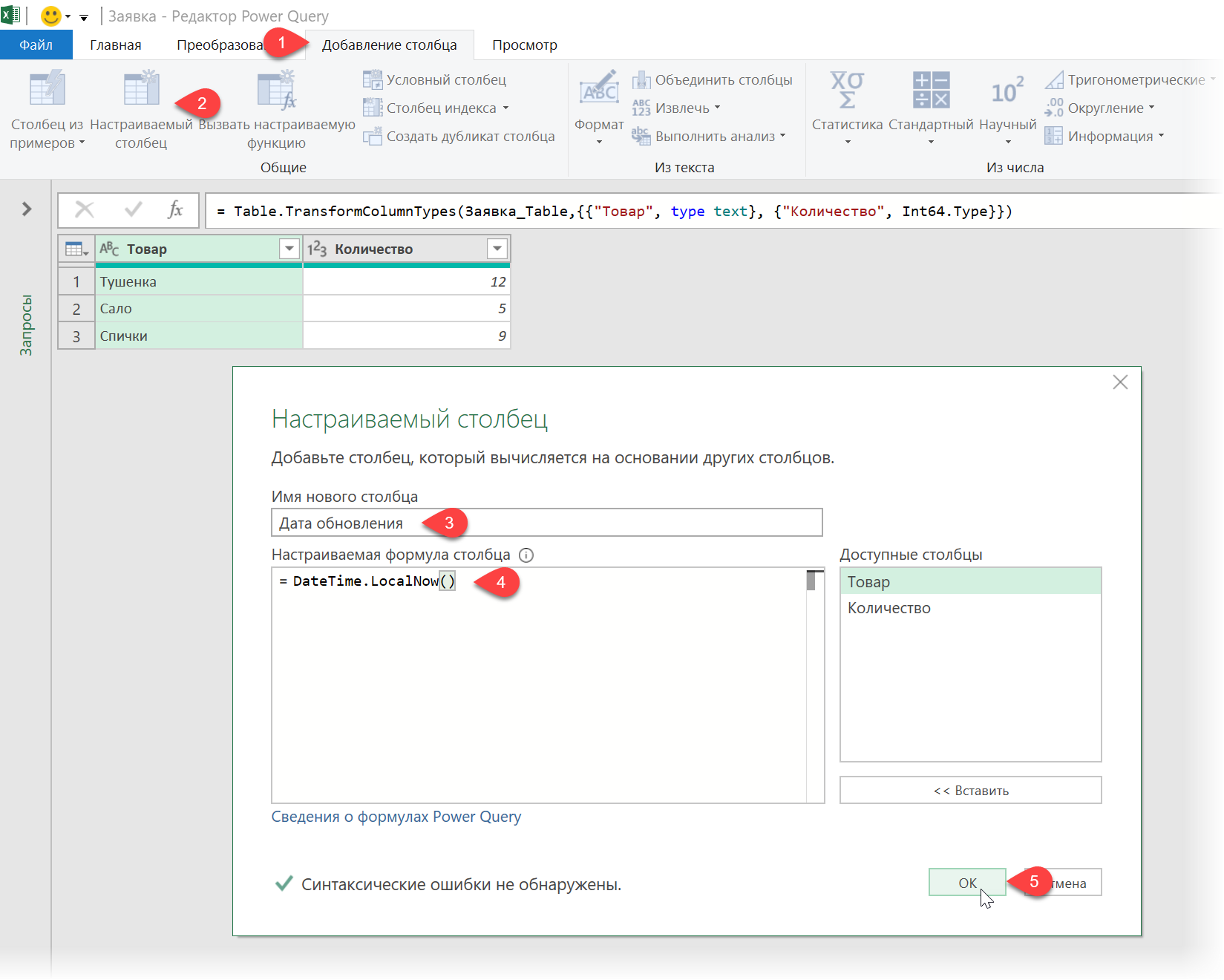Open the Количество column filter dropdown
Screen dimensions: 1224x980
tap(497, 249)
